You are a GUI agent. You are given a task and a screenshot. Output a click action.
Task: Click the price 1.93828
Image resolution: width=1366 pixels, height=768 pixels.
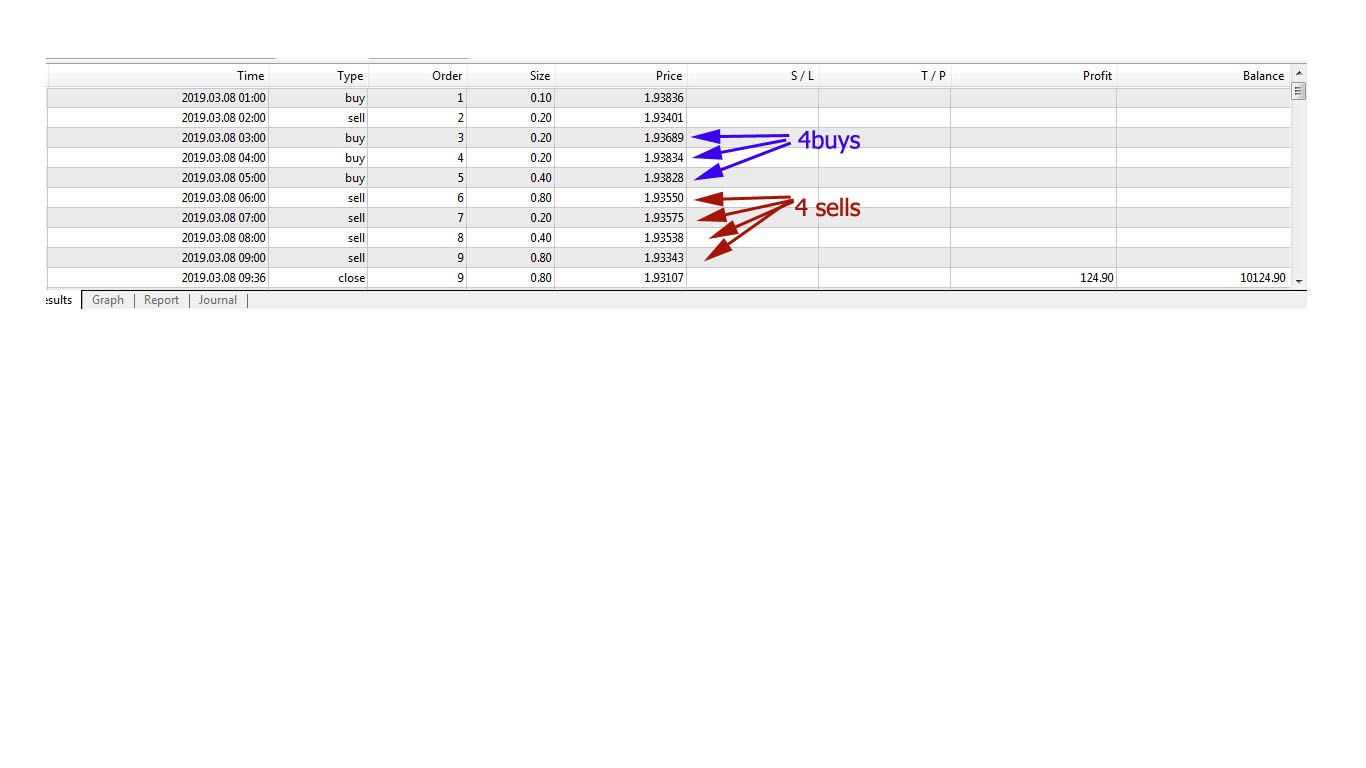coord(664,178)
